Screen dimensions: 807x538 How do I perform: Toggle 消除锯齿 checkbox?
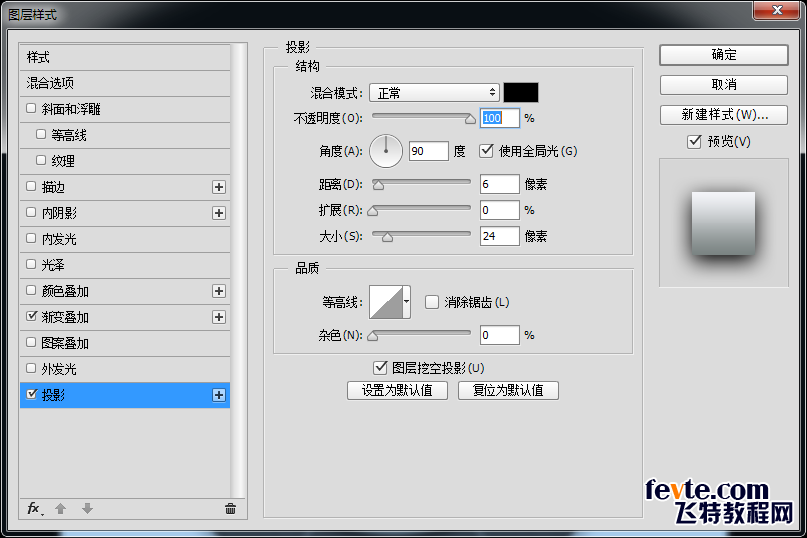[432, 302]
